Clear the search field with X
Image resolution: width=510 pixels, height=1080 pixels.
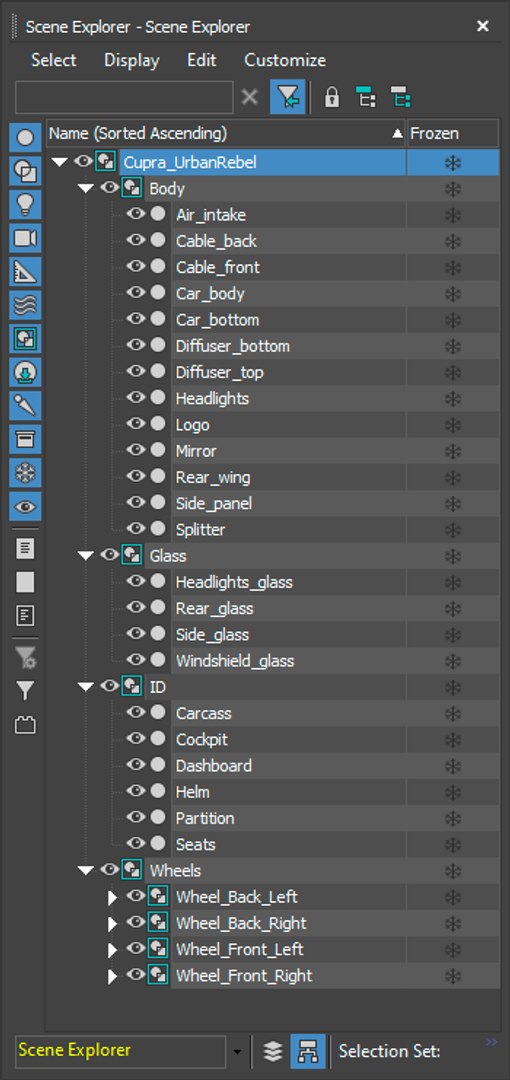pyautogui.click(x=249, y=97)
